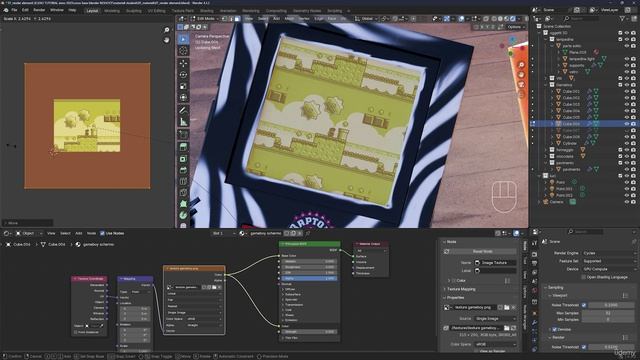The image size is (640, 360).
Task: Select the Extrude Region tool
Action: (183, 147)
